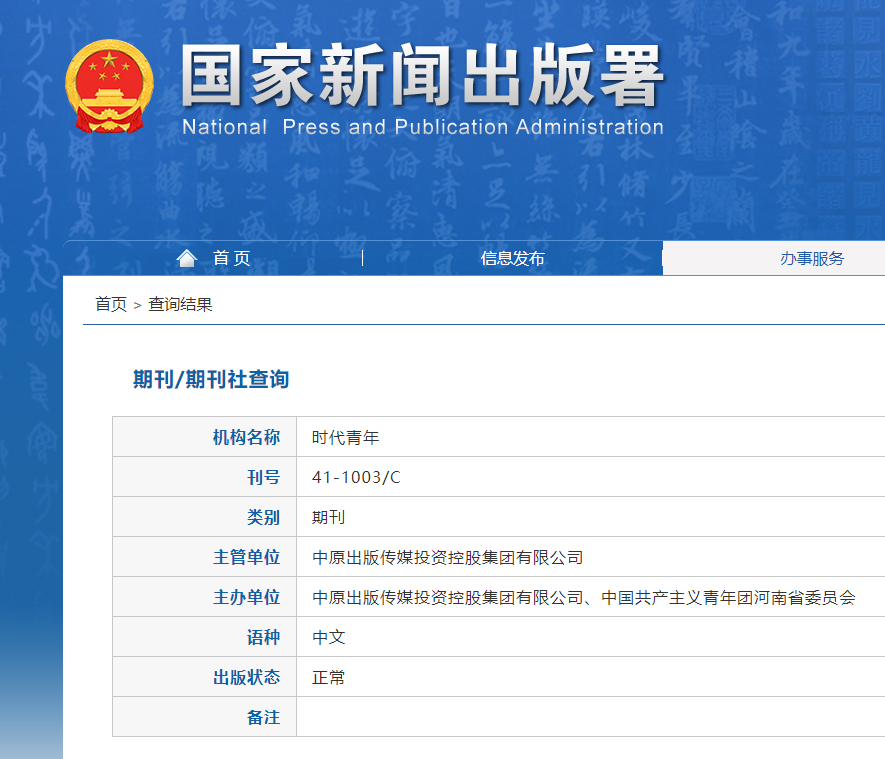The height and width of the screenshot is (759, 885).
Task: Click the 查询结果 breadcrumb text
Action: click(180, 305)
